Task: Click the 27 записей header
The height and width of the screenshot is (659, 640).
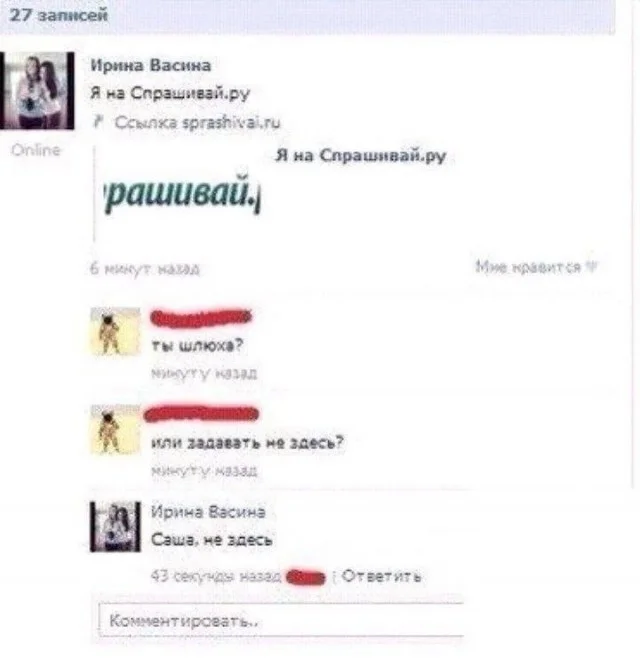Action: (x=59, y=16)
